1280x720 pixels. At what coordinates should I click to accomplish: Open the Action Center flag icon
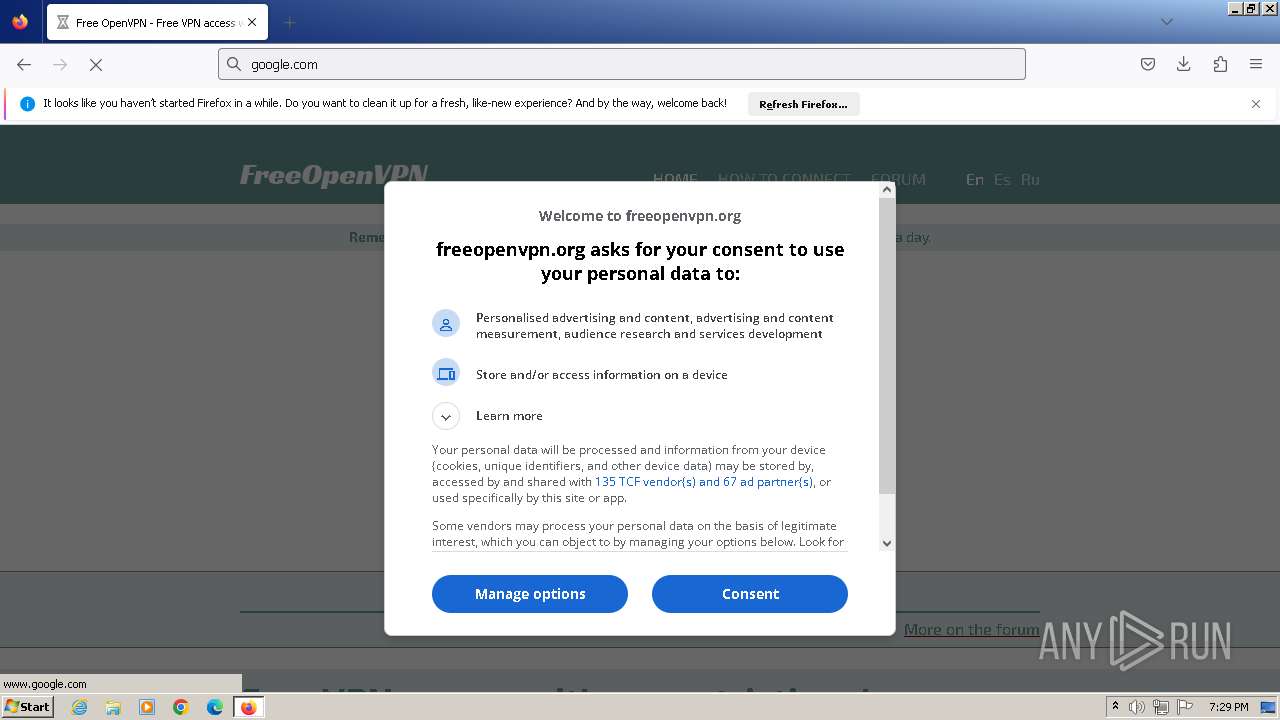coord(1184,707)
